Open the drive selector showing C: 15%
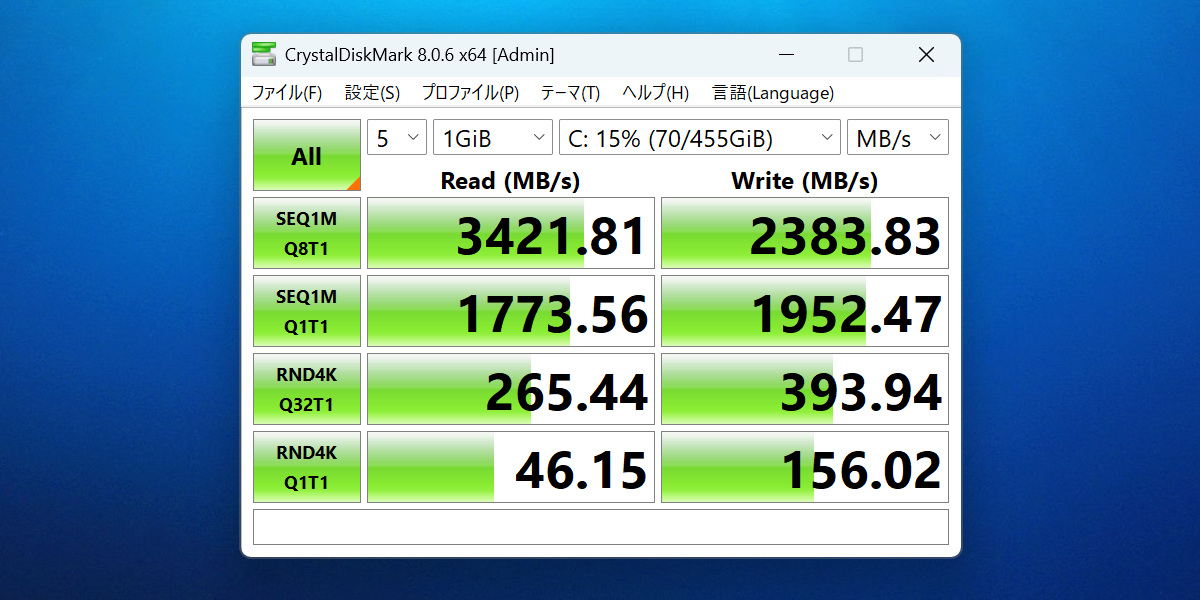This screenshot has height=600, width=1200. (x=700, y=139)
